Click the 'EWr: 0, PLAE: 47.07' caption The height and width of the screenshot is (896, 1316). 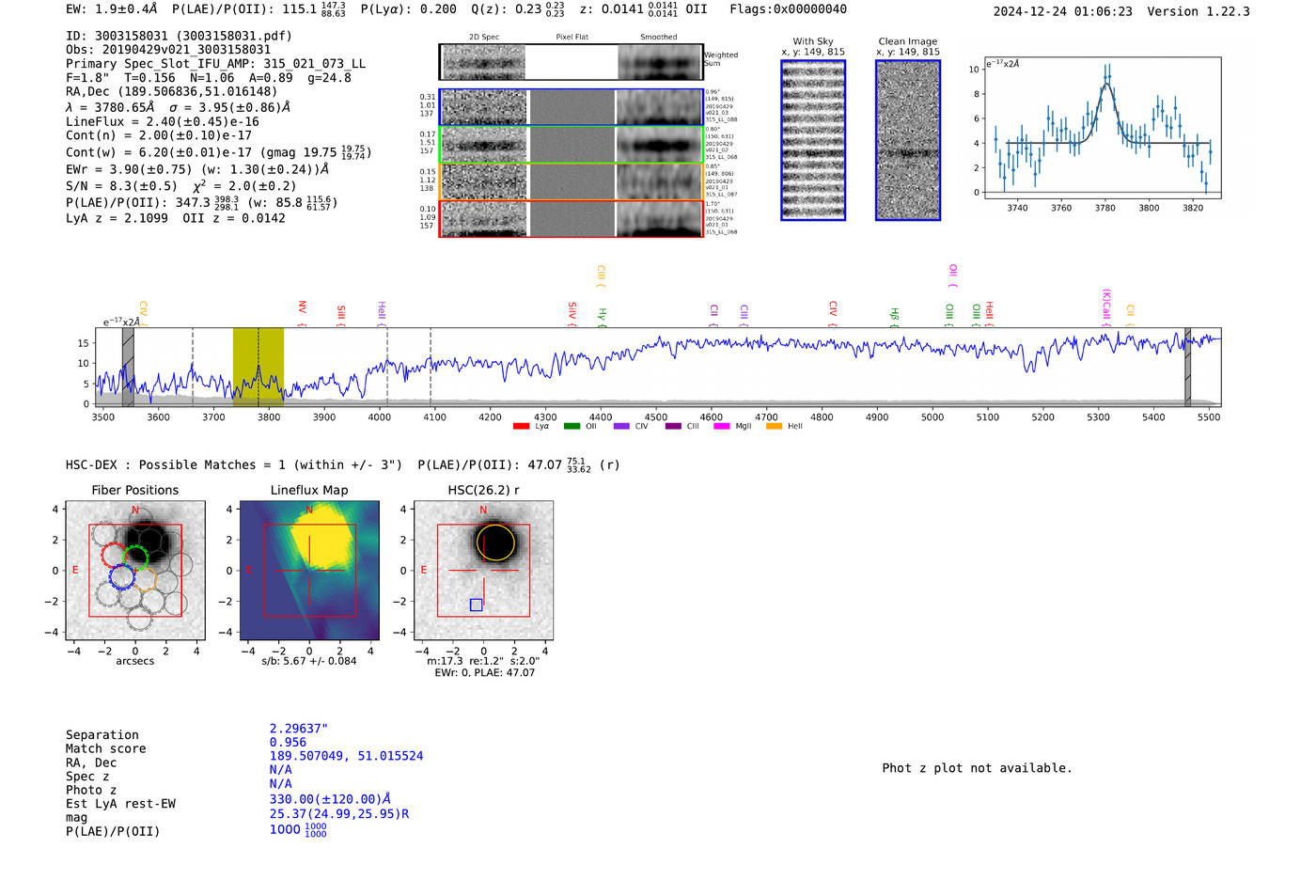click(x=484, y=673)
